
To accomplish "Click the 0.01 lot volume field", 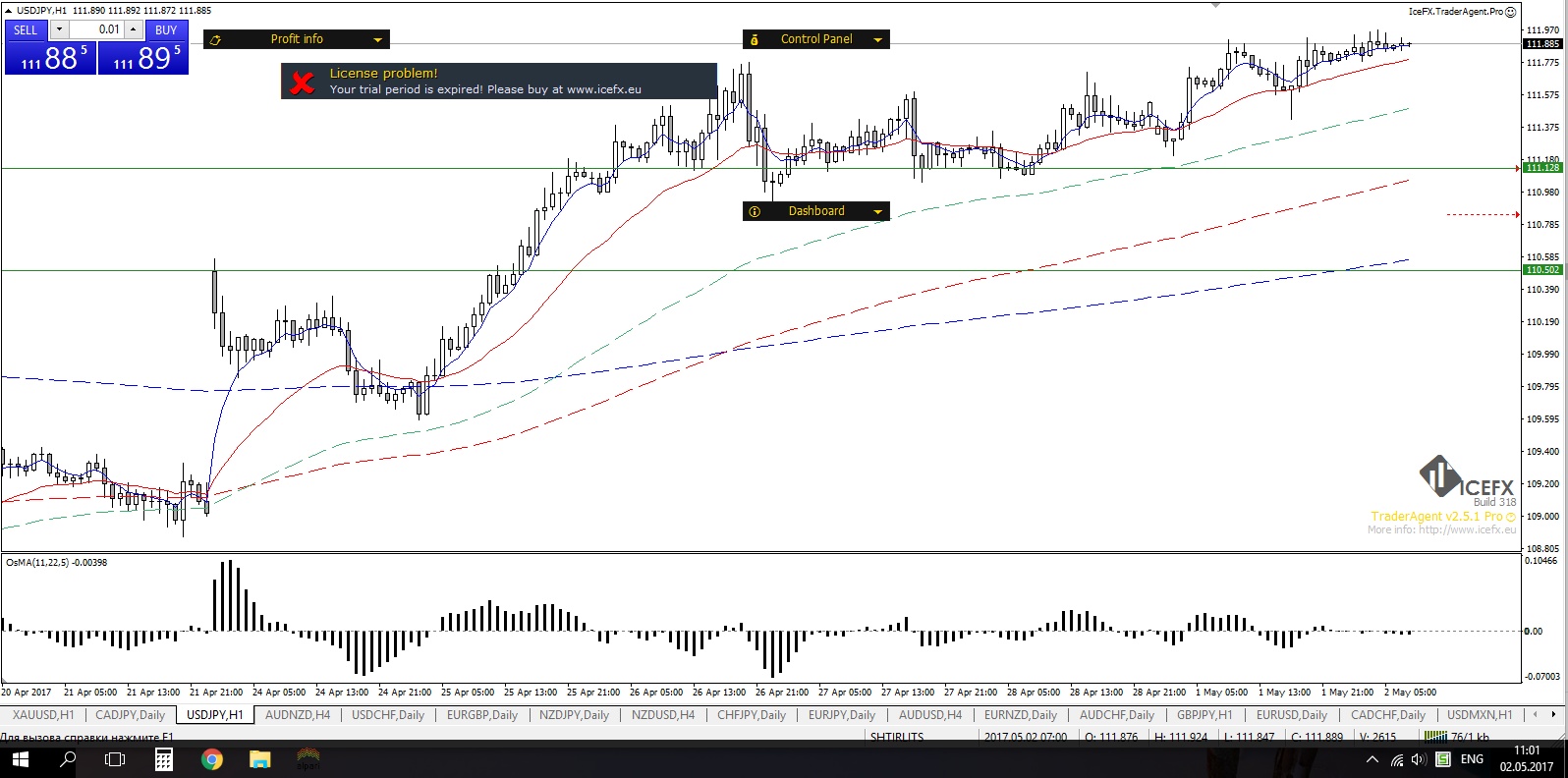I will (x=96, y=29).
